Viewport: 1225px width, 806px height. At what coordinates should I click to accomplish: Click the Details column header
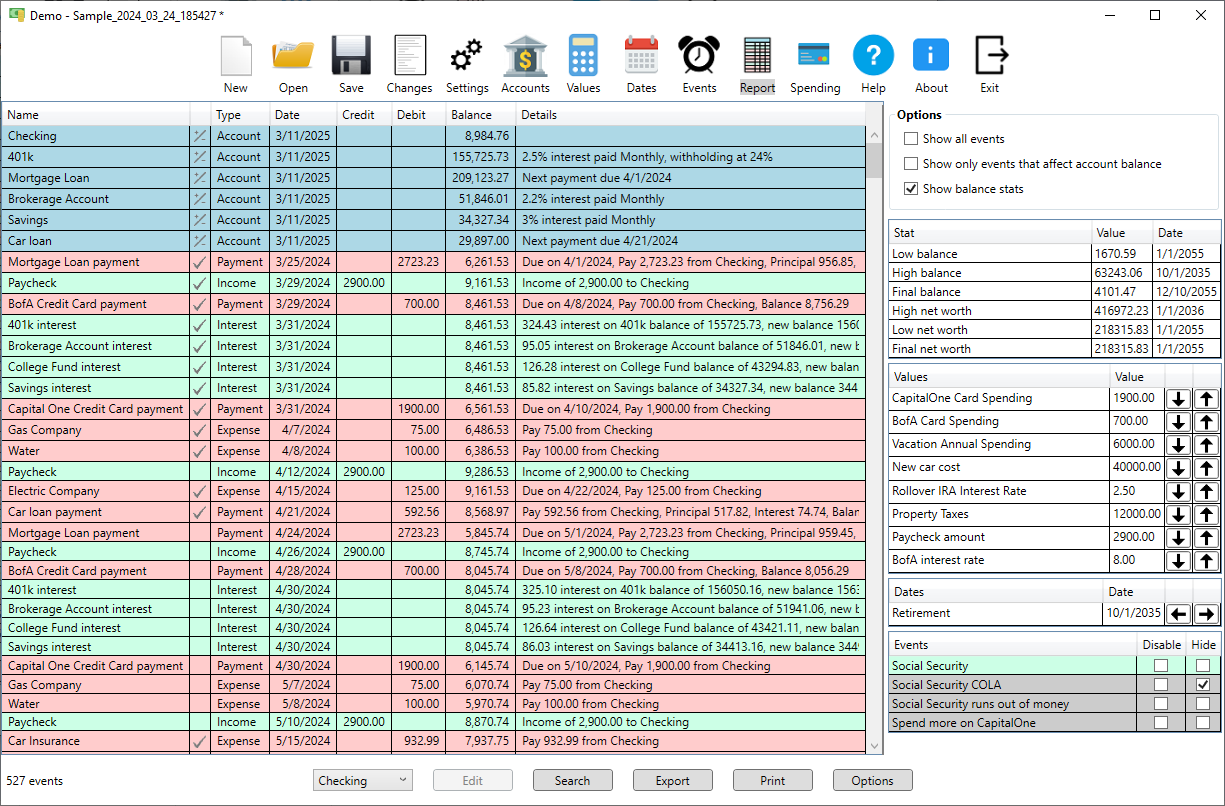click(690, 115)
